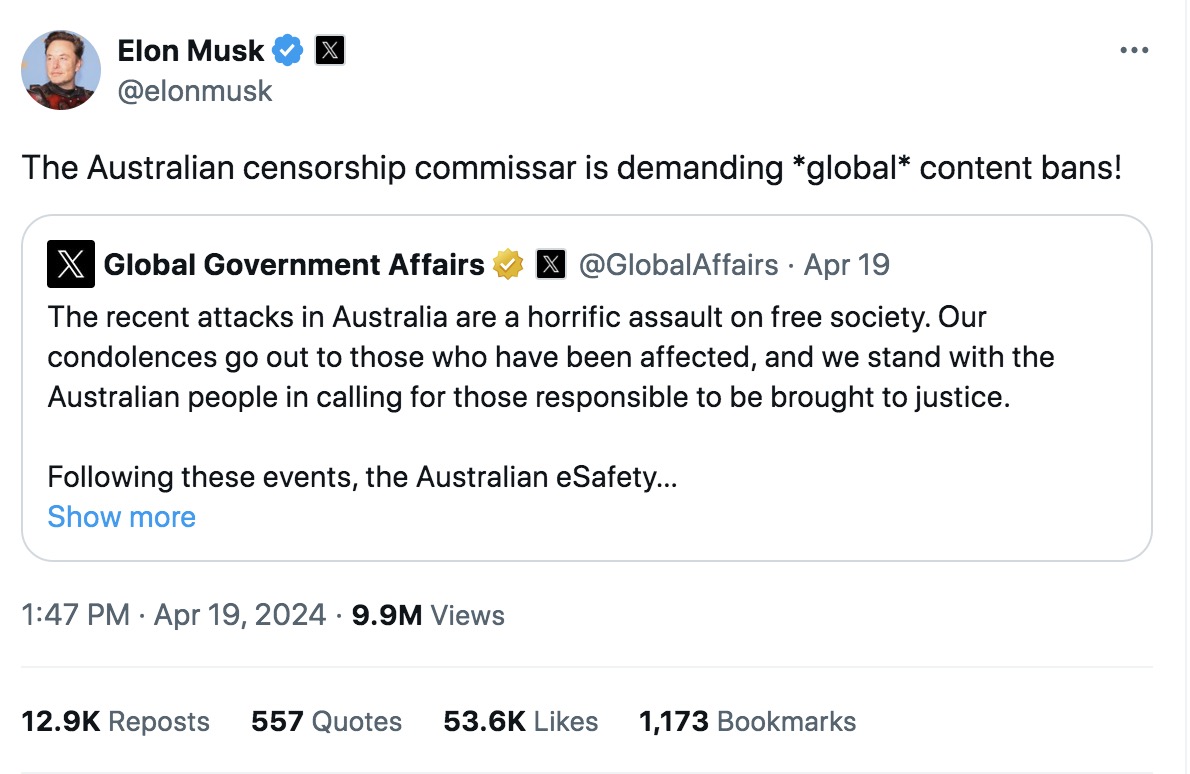Click the 9.9M Views count
1190x774 pixels.
click(430, 615)
